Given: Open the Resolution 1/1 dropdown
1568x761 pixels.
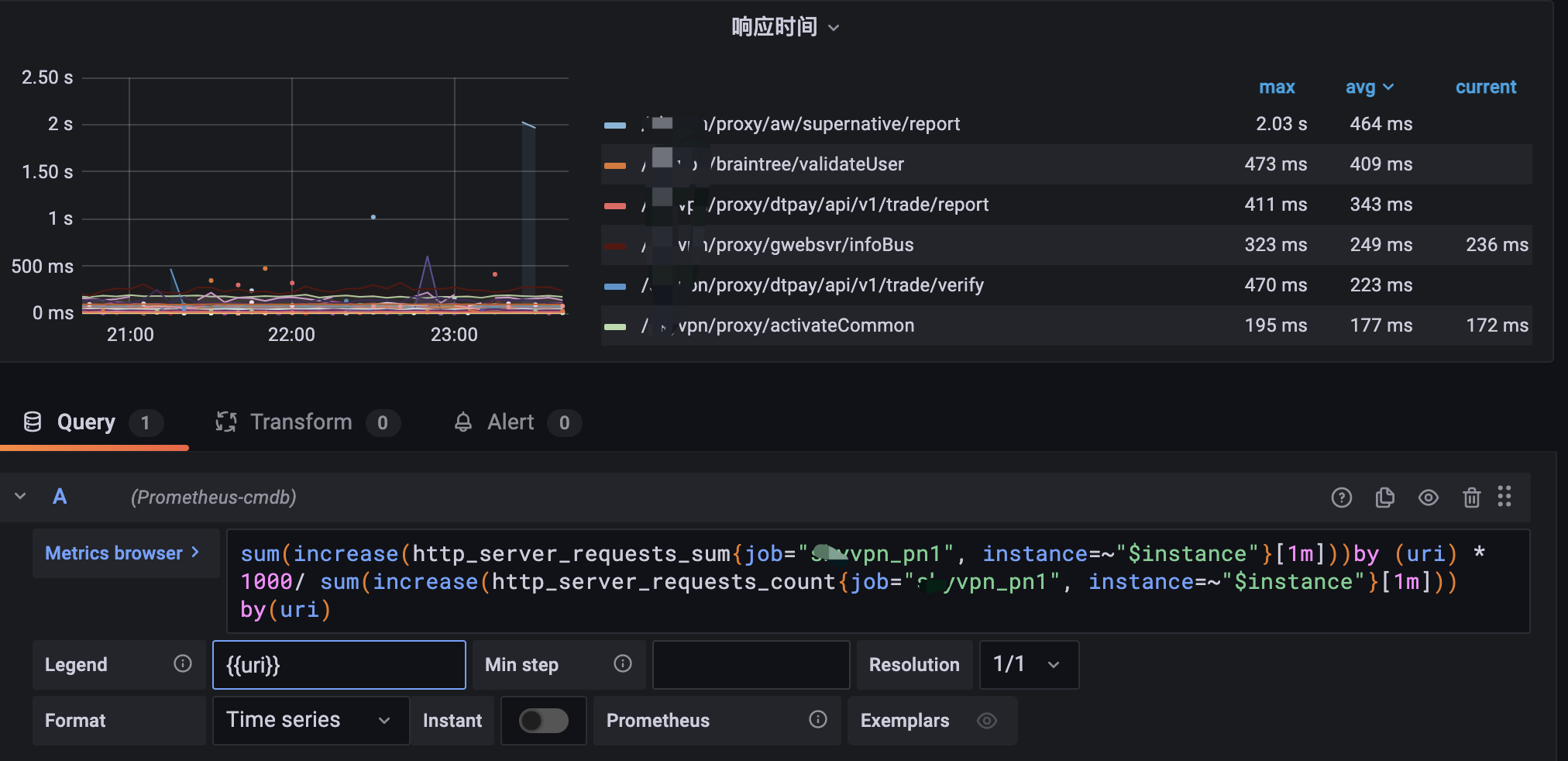Looking at the screenshot, I should click(x=1029, y=664).
